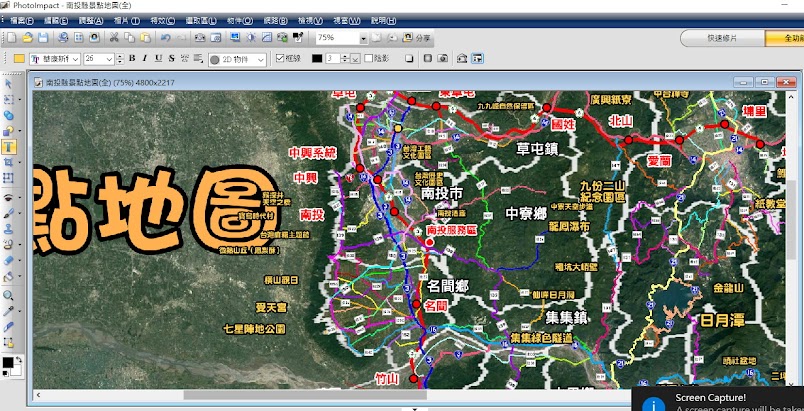This screenshot has width=804, height=411.
Task: Toggle Italic text formatting
Action: (x=145, y=58)
